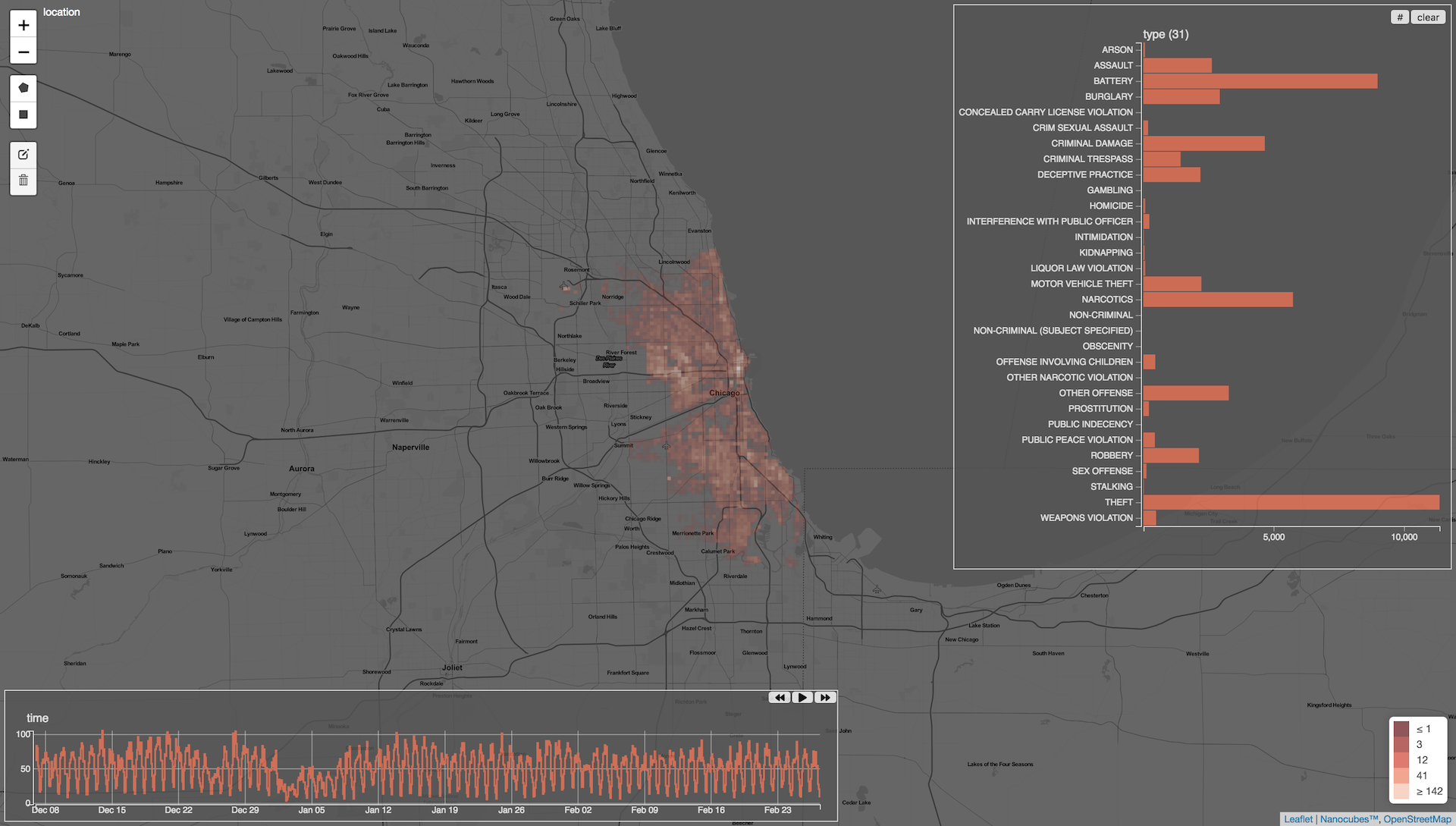Image resolution: width=1456 pixels, height=826 pixels.
Task: Select the draw polygon tool
Action: [x=24, y=88]
